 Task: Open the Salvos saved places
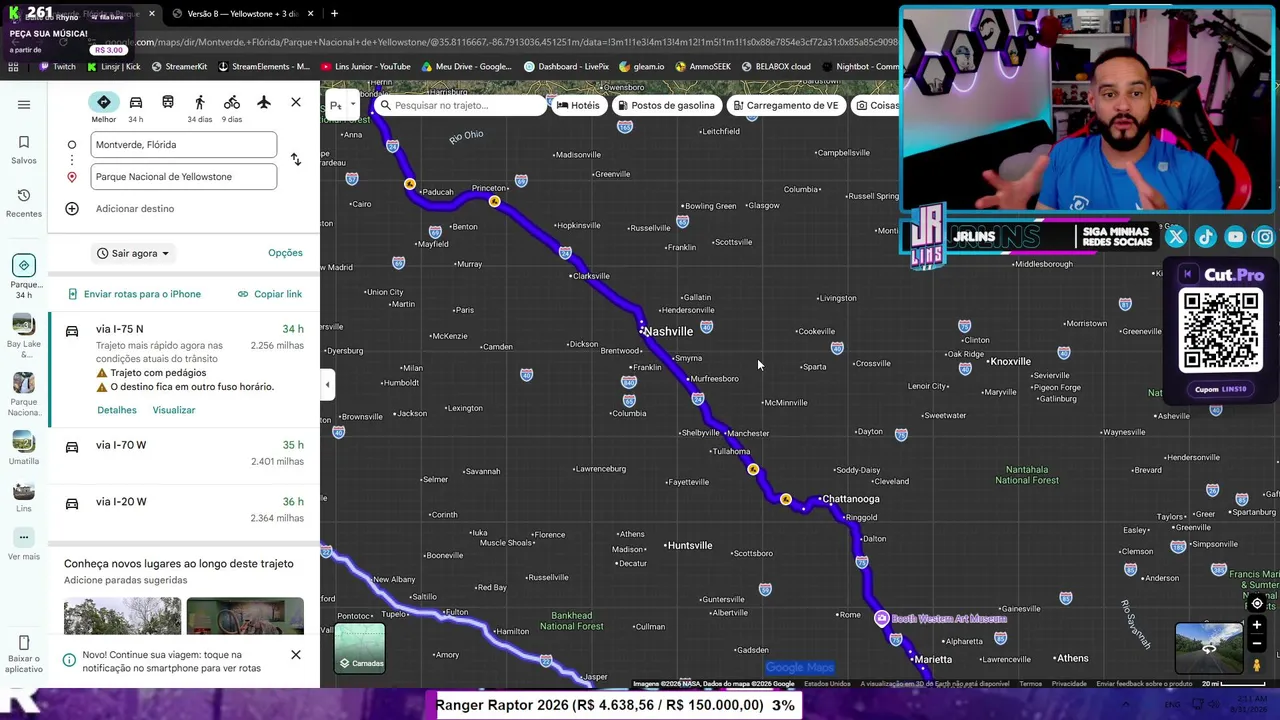coord(24,150)
